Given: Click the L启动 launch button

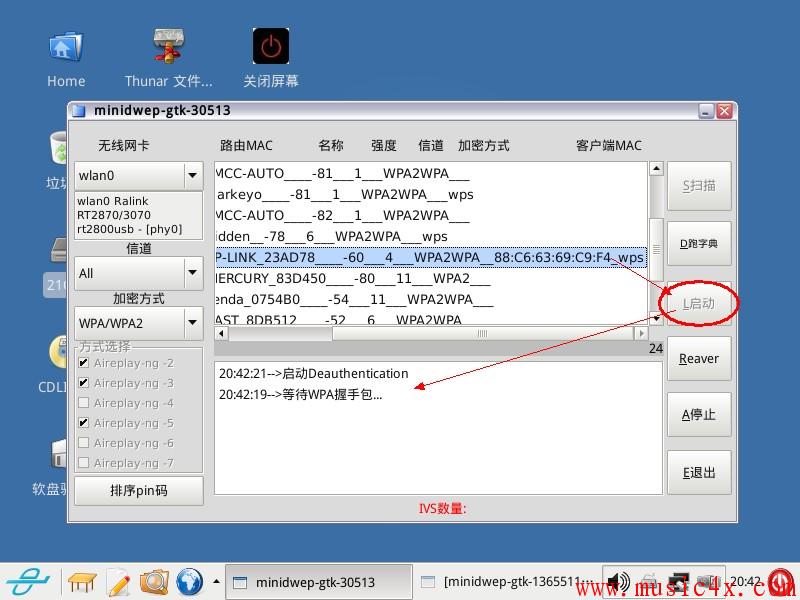Looking at the screenshot, I should coord(699,304).
